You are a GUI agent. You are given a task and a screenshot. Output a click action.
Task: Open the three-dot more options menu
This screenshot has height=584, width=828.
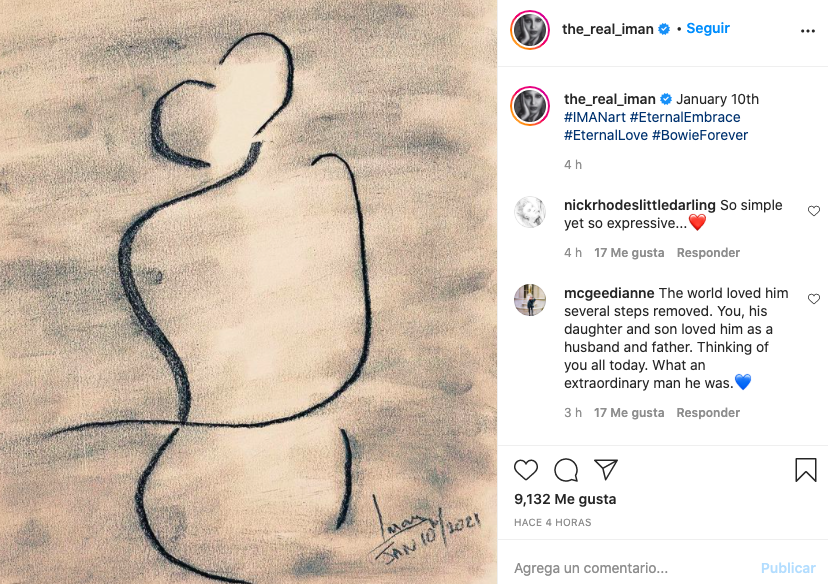pos(808,31)
